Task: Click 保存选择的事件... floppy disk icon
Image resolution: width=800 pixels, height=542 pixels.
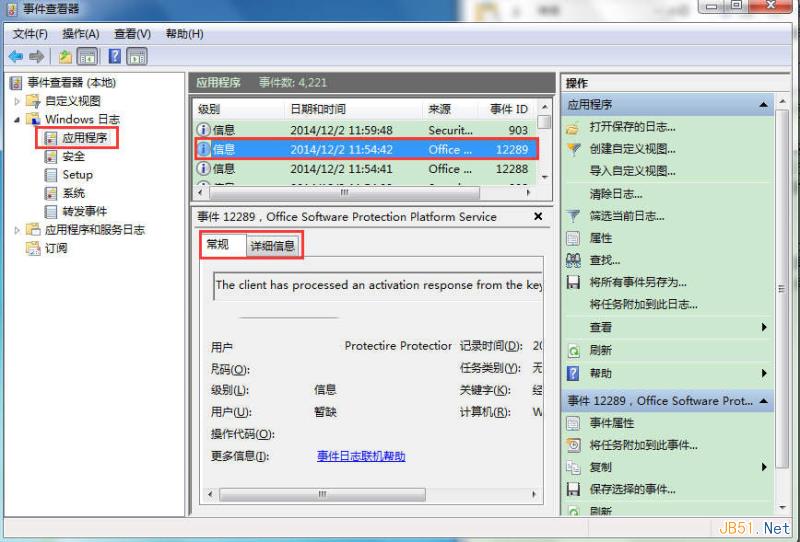Action: point(573,489)
